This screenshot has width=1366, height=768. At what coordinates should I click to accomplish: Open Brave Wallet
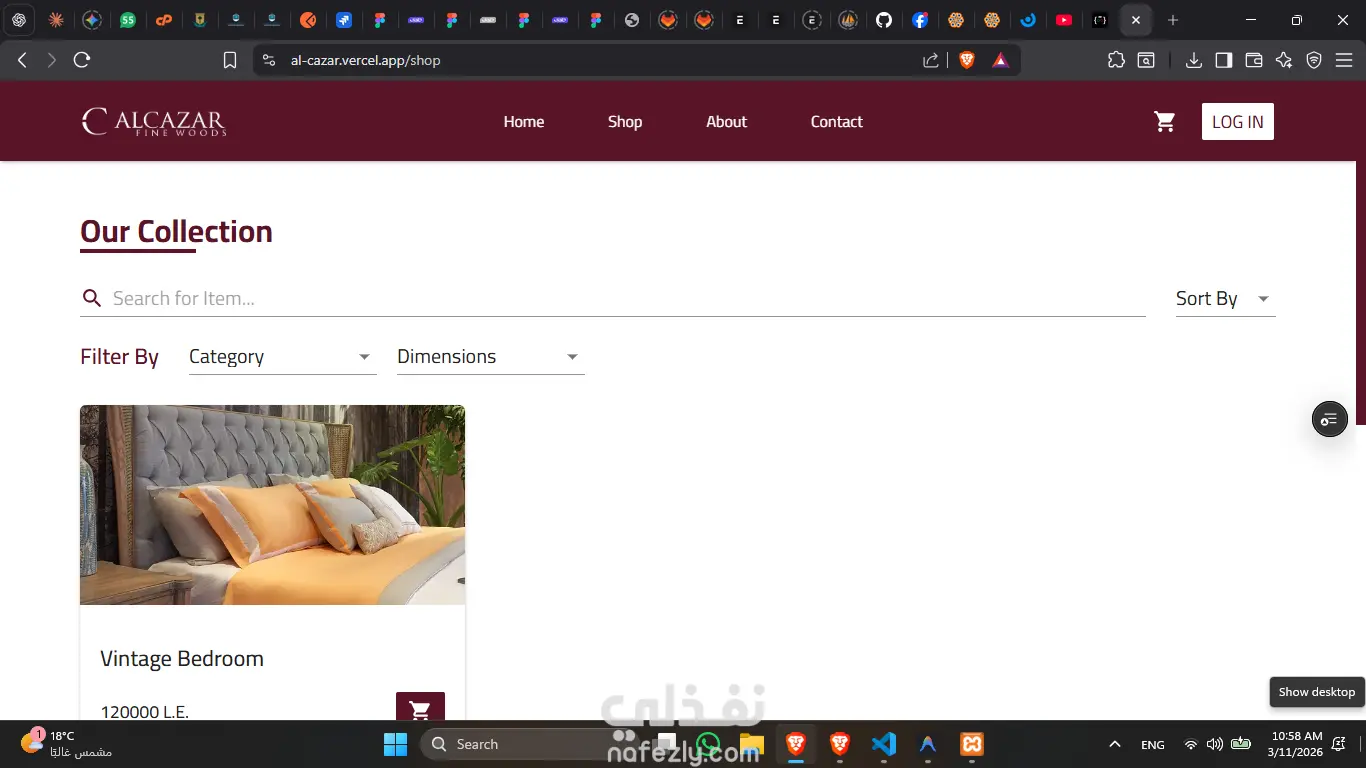point(1254,60)
